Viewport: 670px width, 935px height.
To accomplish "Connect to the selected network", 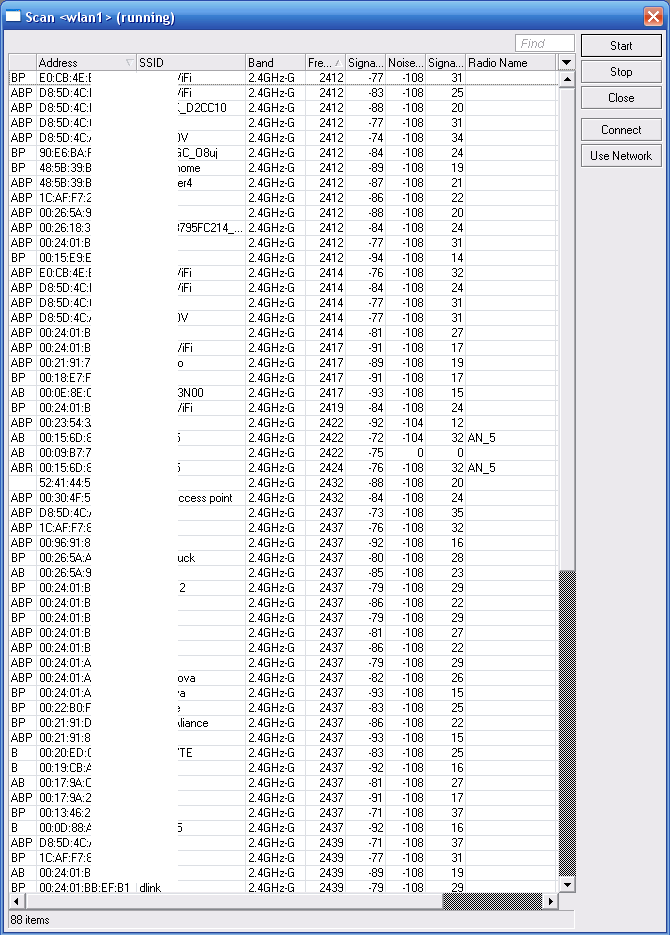I will click(x=621, y=130).
